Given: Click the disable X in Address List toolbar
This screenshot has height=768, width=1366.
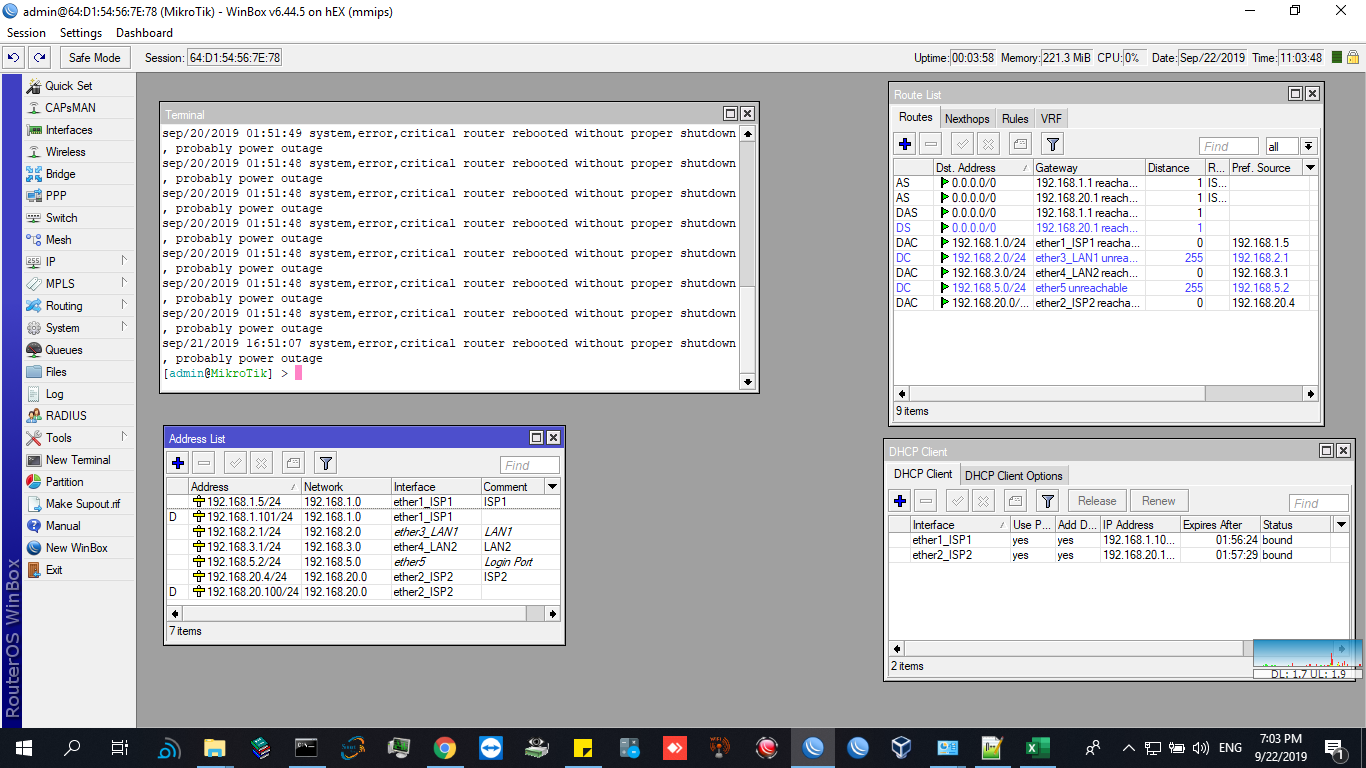Looking at the screenshot, I should coord(261,463).
